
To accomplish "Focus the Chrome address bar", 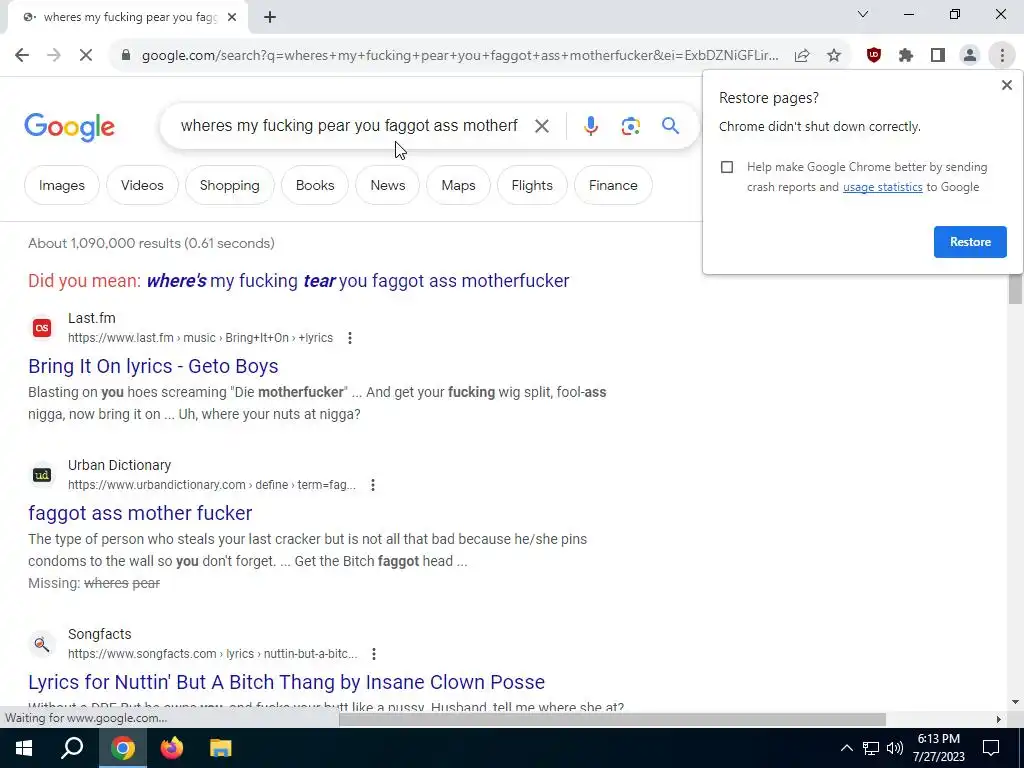I will 459,56.
